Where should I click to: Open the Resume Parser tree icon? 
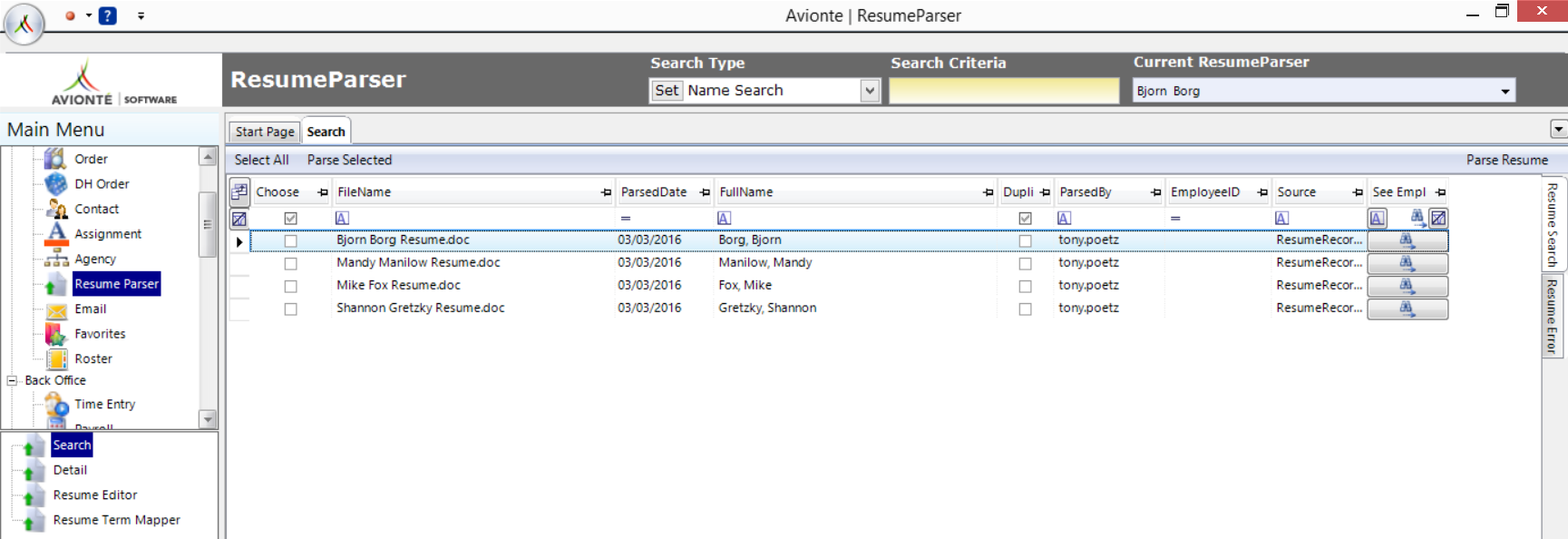(55, 284)
